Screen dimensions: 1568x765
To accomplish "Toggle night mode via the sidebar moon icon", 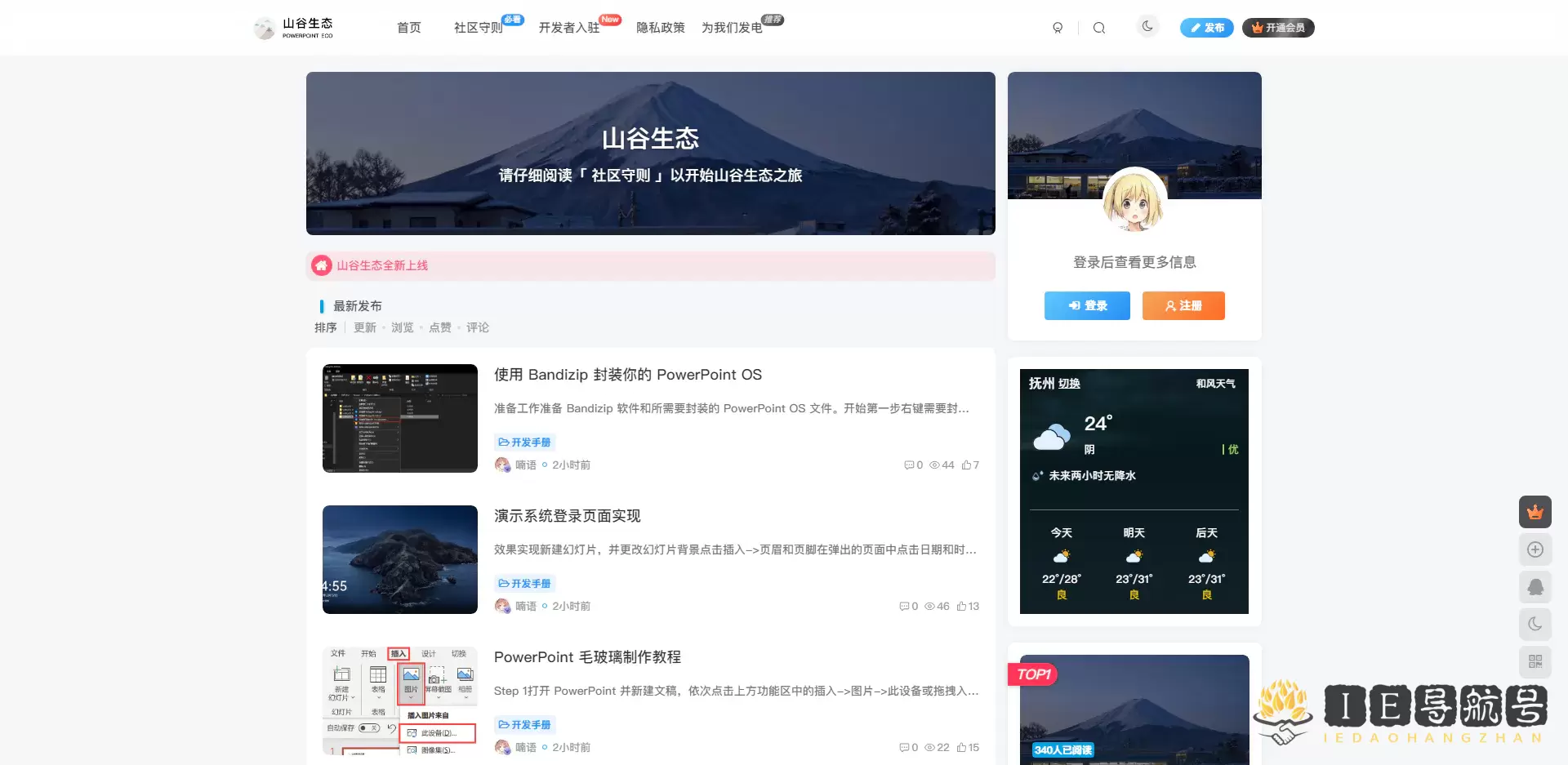I will point(1535,624).
